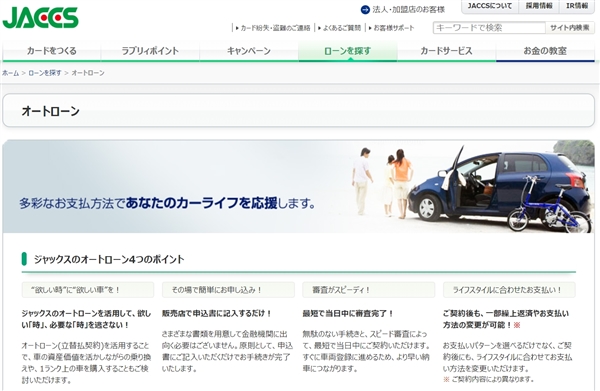This screenshot has width=600, height=391.
Task: Open the 採用情報 tab
Action: coord(539,6)
